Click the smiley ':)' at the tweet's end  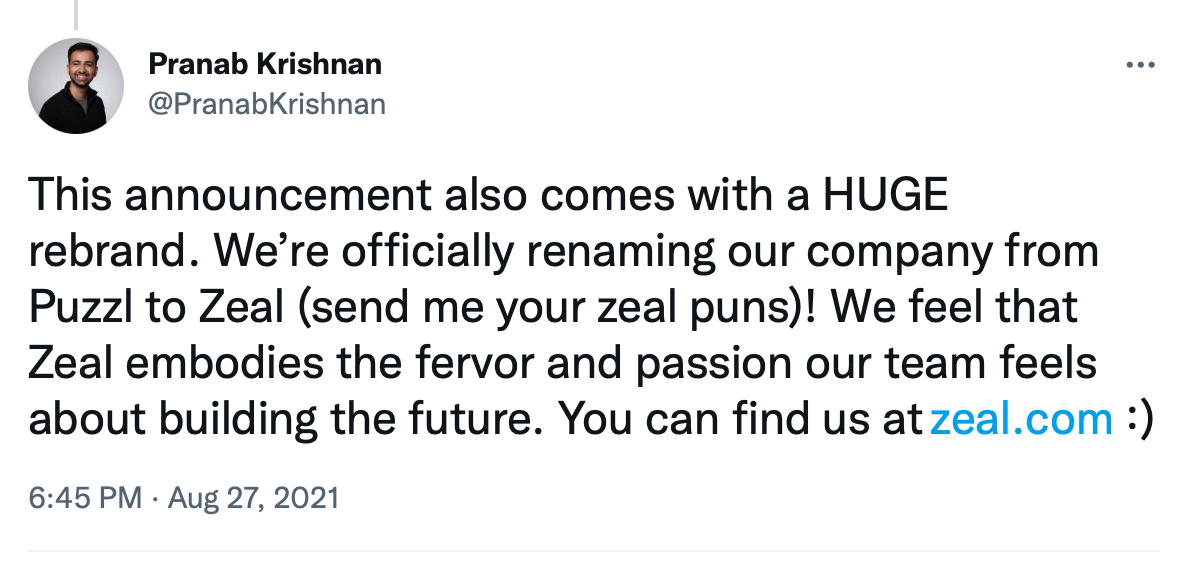pos(1140,420)
